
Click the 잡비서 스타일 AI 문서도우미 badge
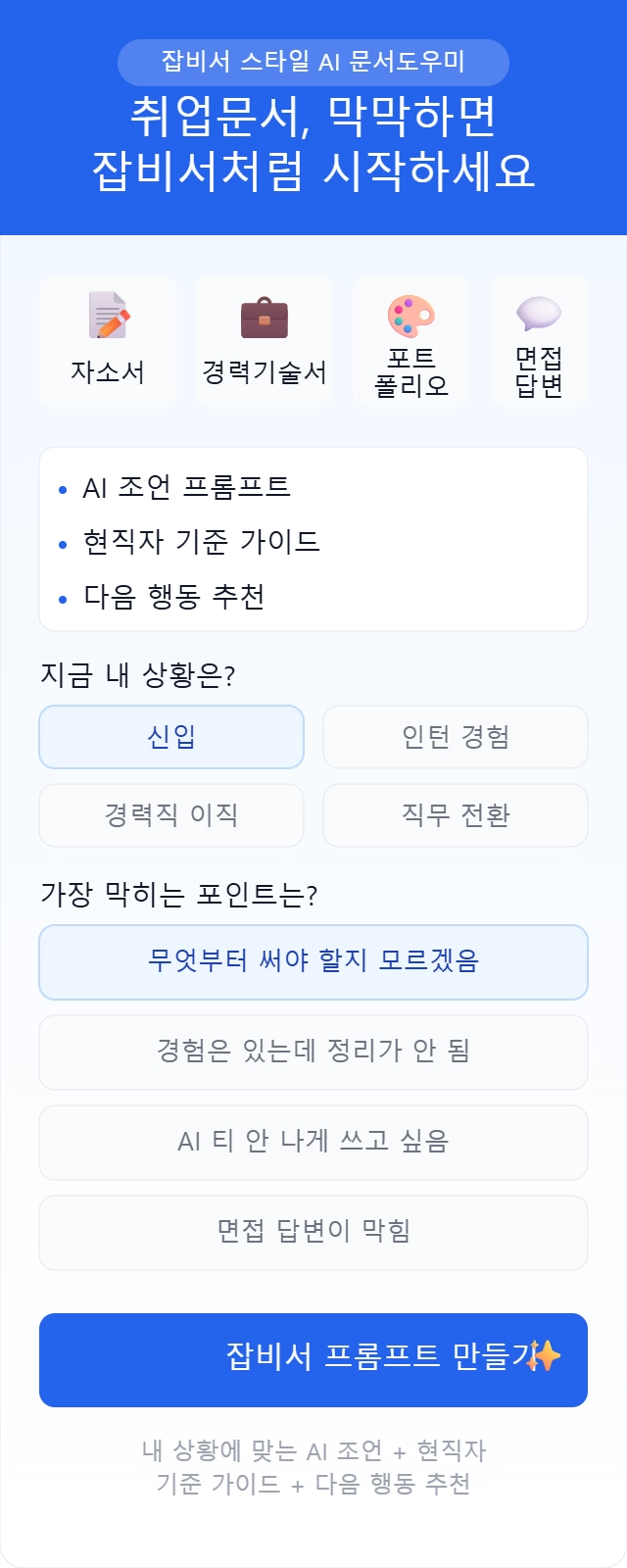(x=313, y=63)
